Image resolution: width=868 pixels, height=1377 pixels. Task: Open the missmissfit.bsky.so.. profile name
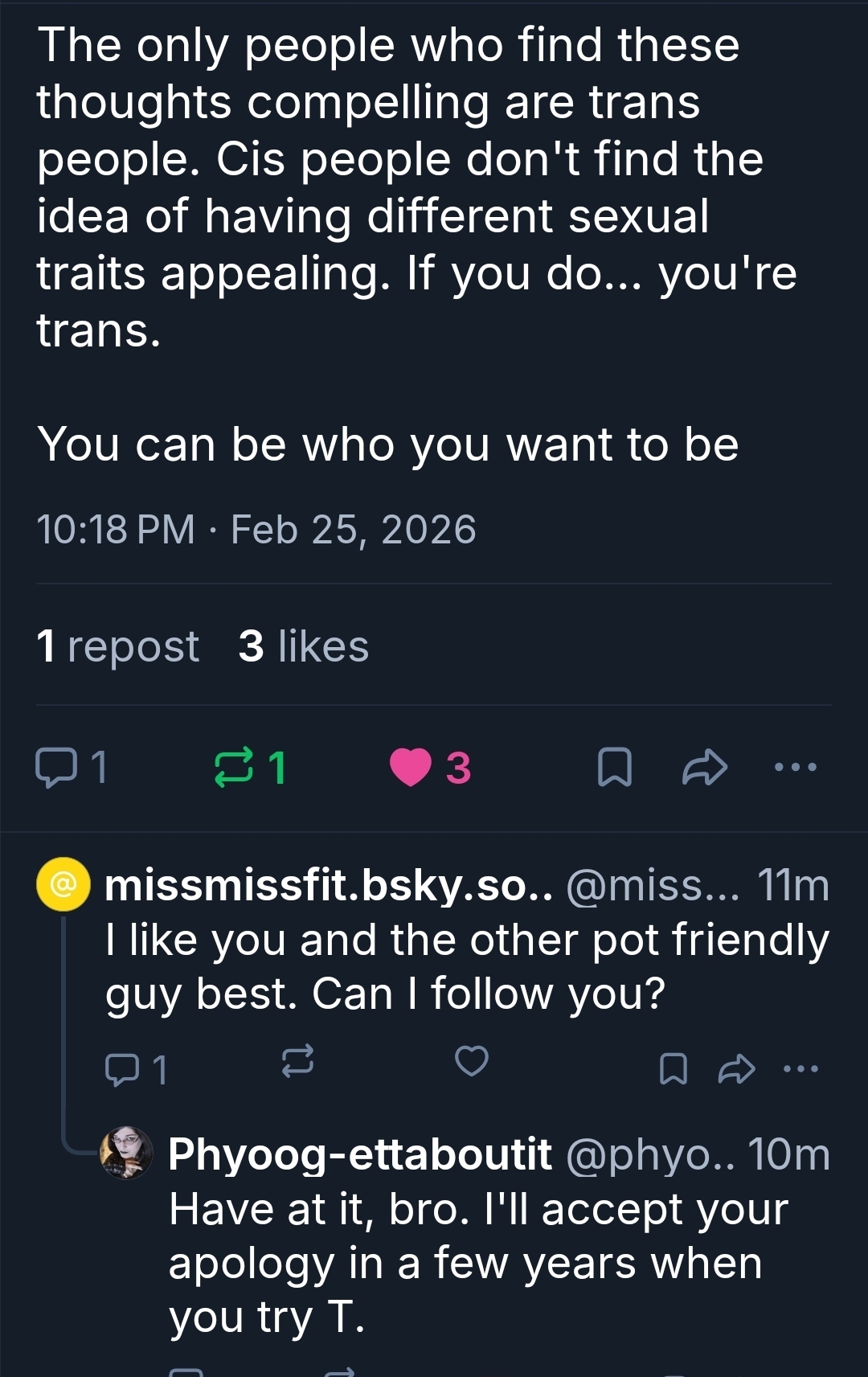pos(328,886)
